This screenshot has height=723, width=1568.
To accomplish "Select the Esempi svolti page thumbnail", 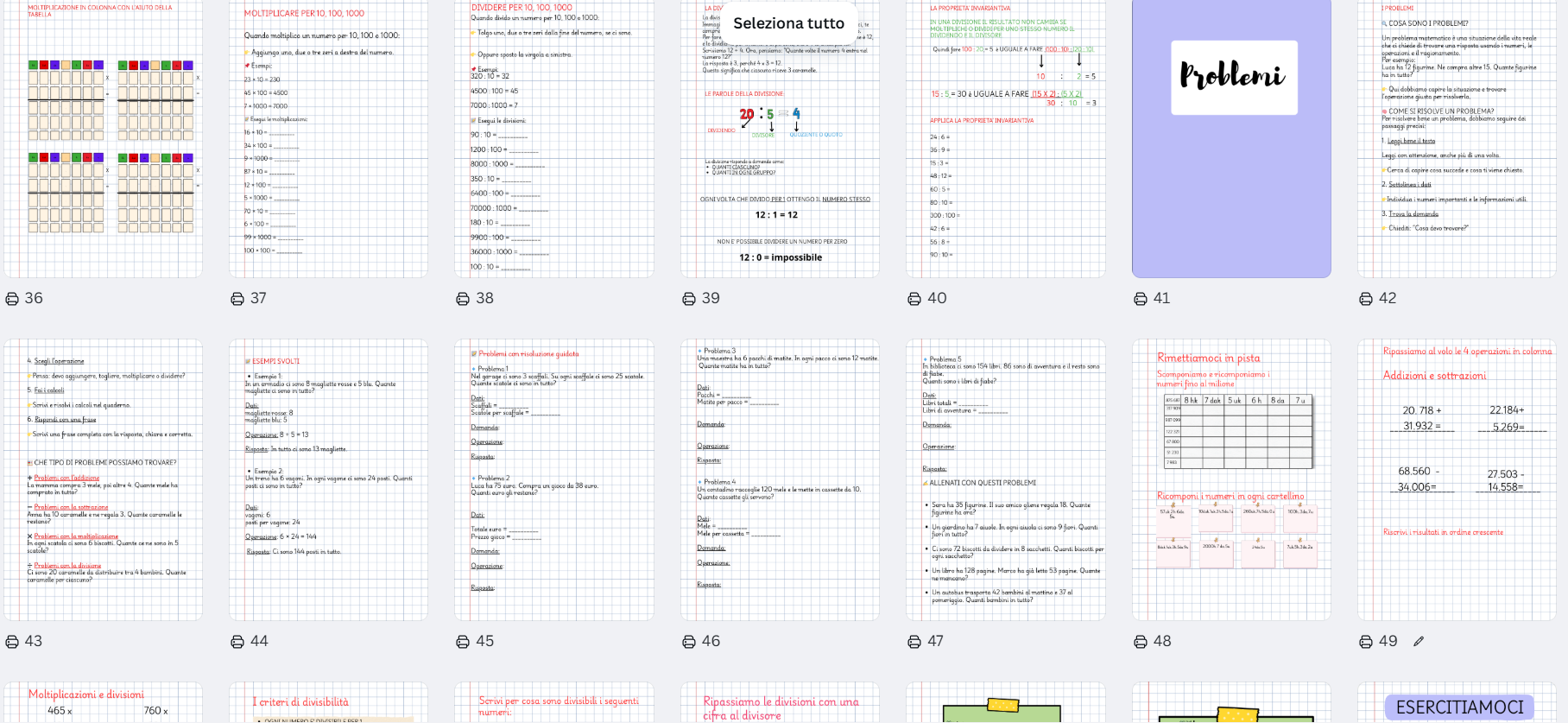I will click(x=328, y=479).
